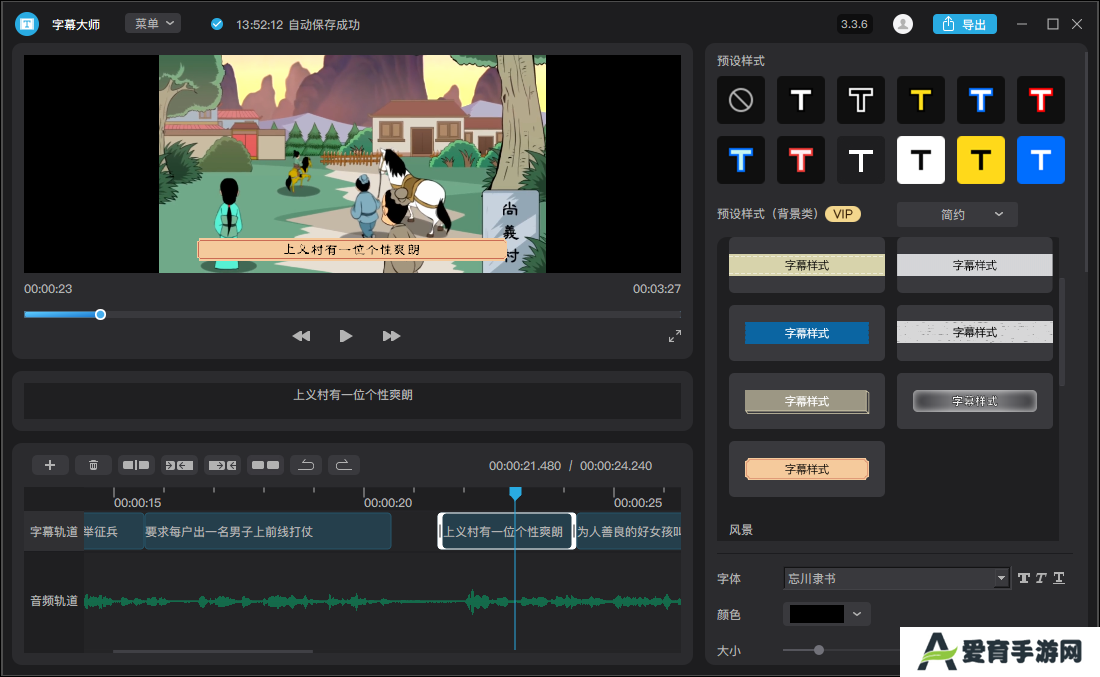This screenshot has height=677, width=1100.
Task: Choose plain white T preset style
Action: [801, 100]
